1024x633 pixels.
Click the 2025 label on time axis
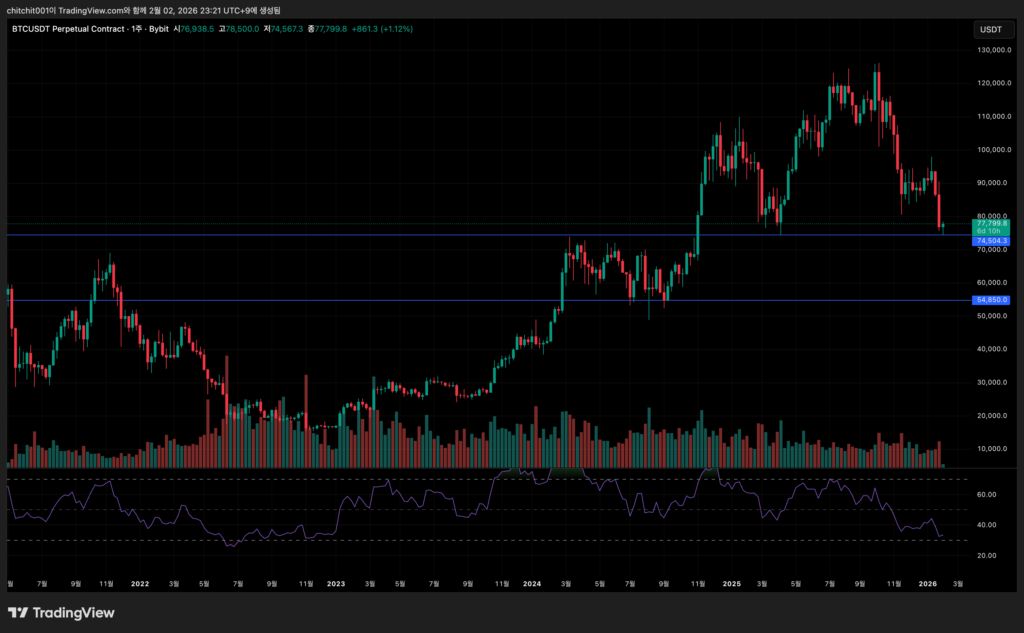click(x=731, y=583)
